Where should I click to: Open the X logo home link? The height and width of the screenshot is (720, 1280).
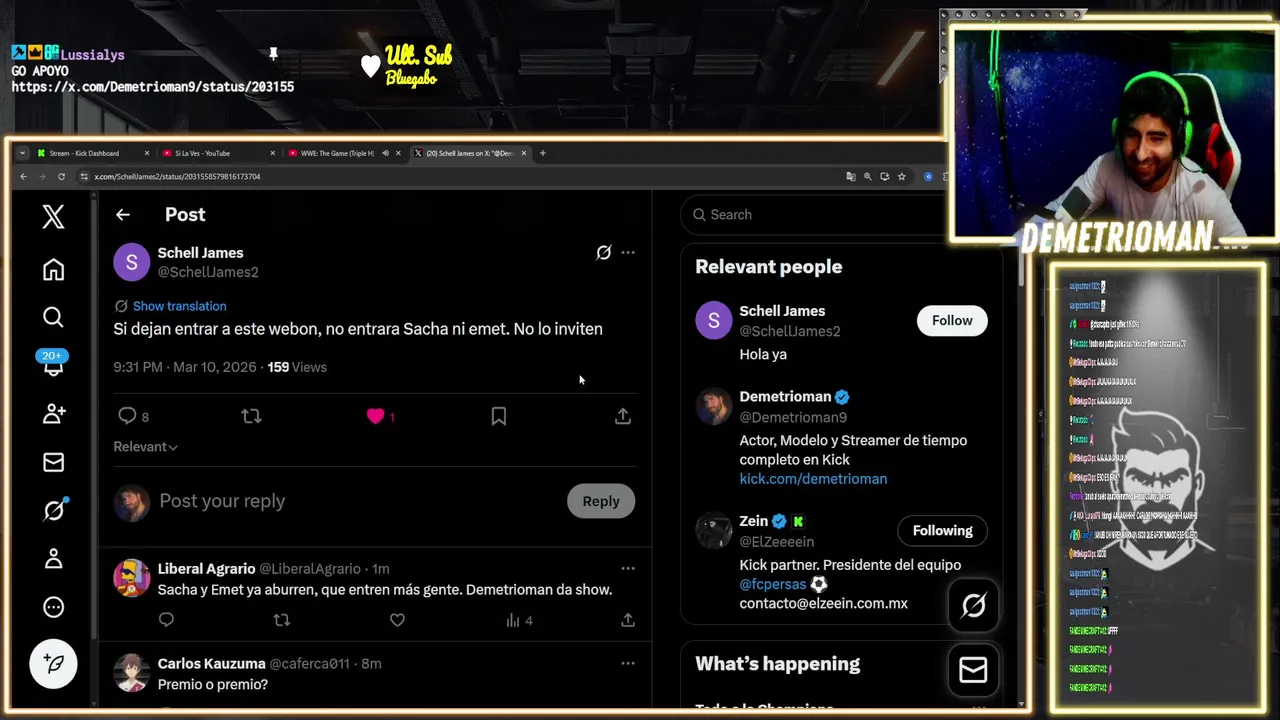tap(53, 216)
